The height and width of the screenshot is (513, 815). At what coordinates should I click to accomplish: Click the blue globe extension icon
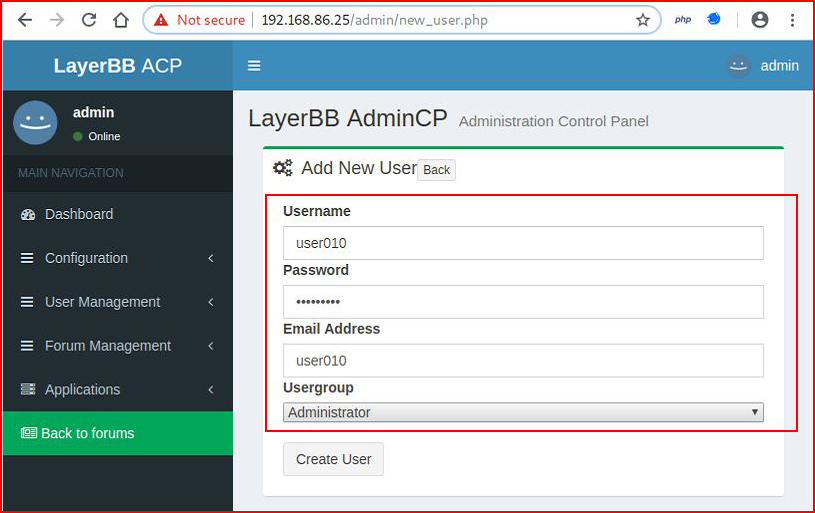pos(714,19)
